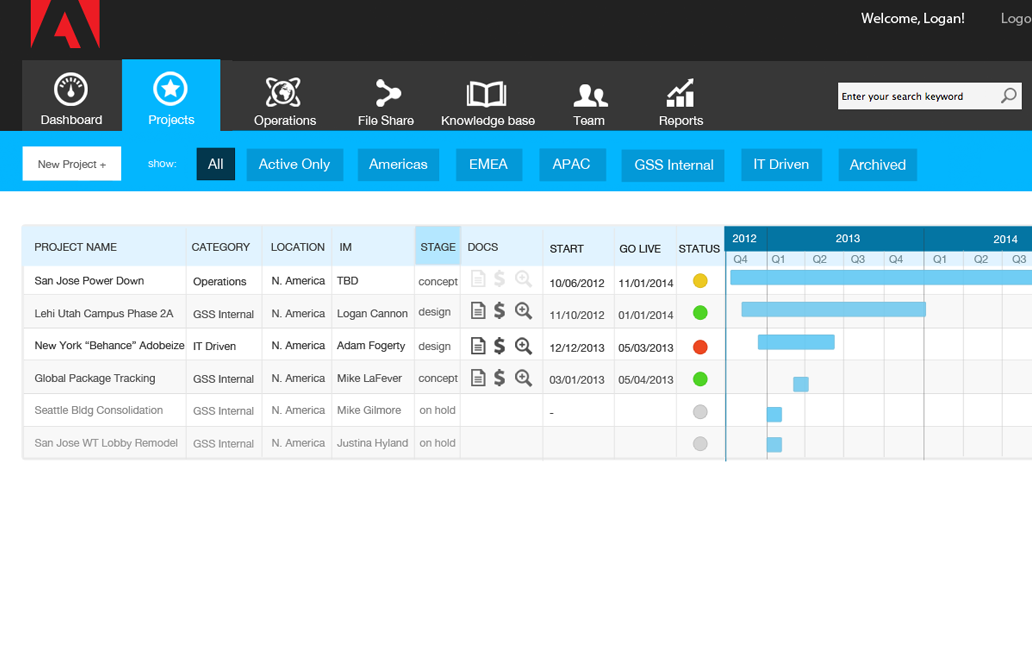
Task: Click the Lehi Utah Campus timeline bar
Action: click(x=833, y=310)
